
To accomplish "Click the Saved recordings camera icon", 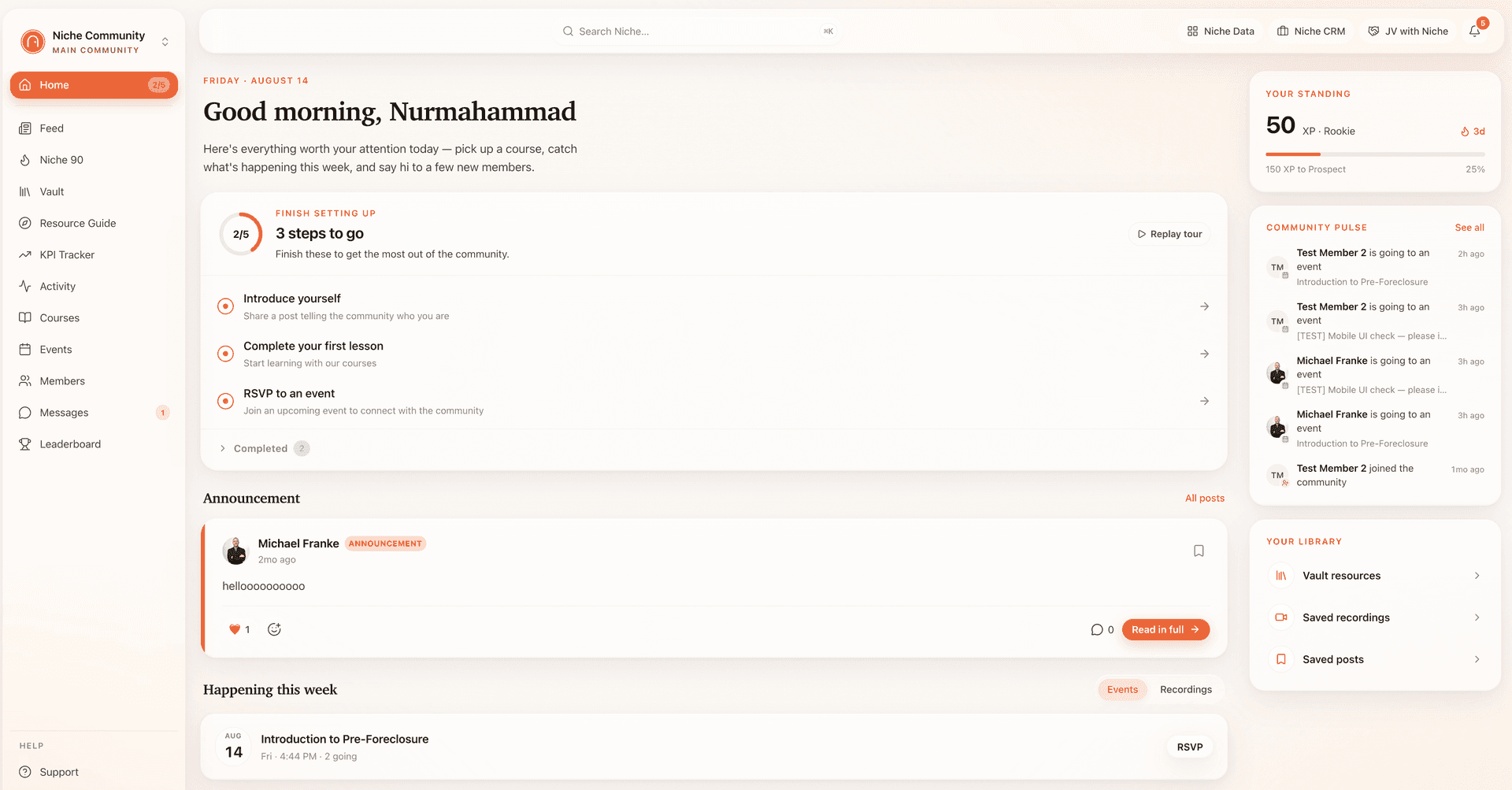I will point(1281,618).
